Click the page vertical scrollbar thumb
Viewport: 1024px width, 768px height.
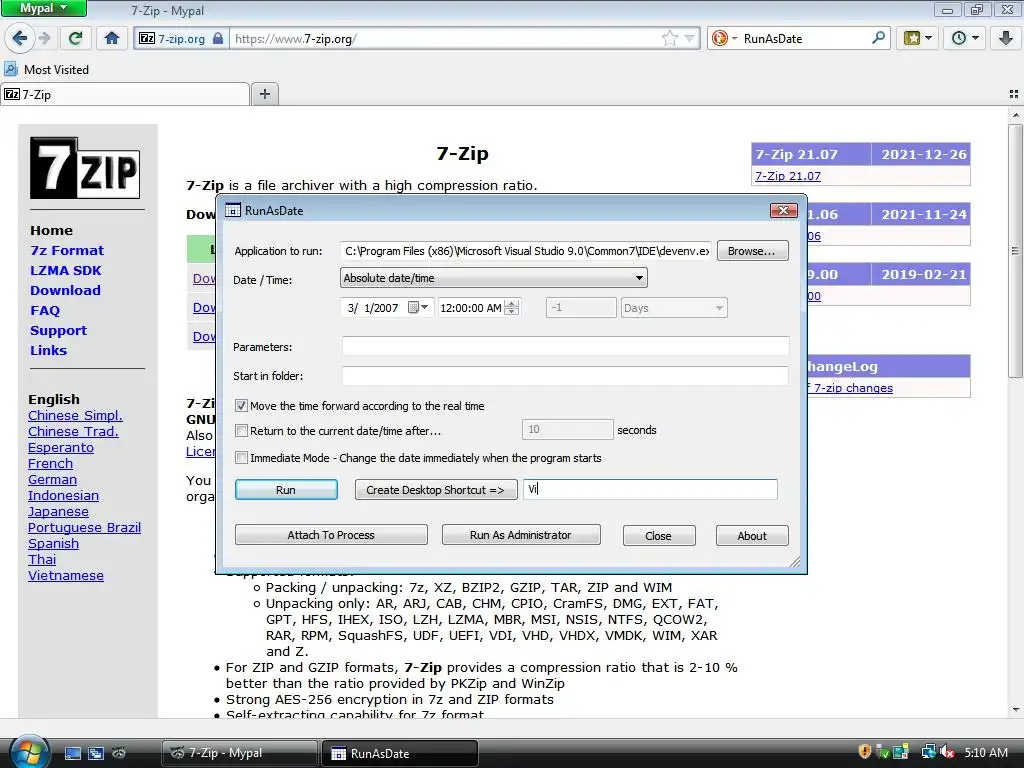click(x=1016, y=250)
